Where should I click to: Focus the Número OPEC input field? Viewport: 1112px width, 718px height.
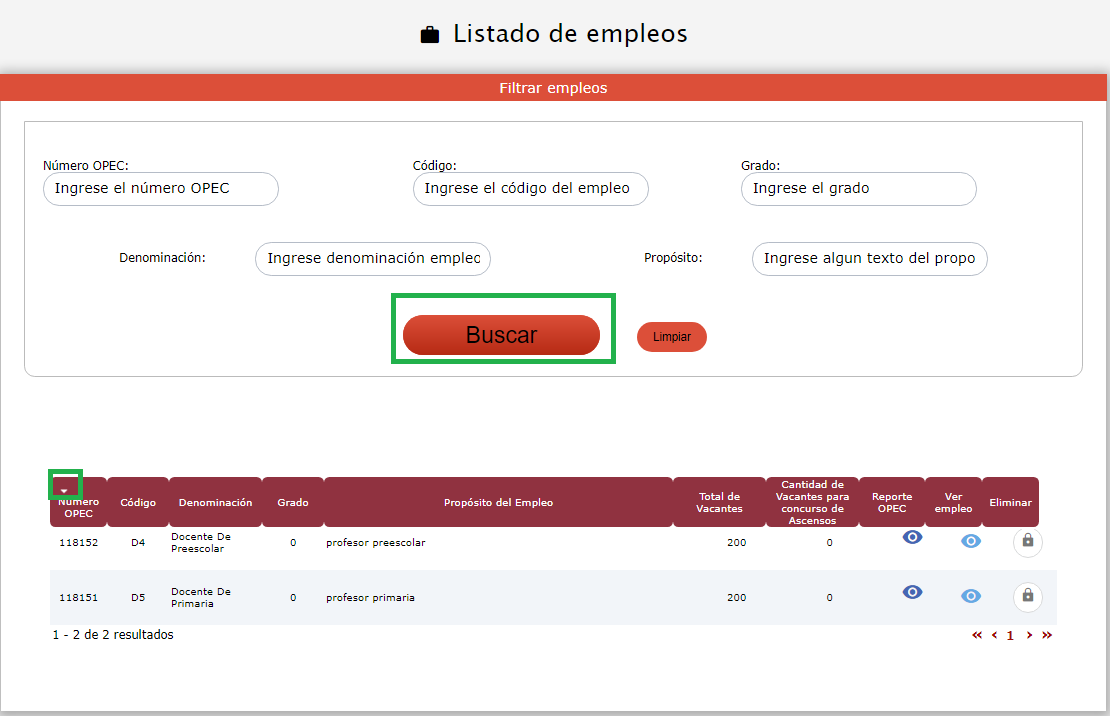[x=160, y=189]
